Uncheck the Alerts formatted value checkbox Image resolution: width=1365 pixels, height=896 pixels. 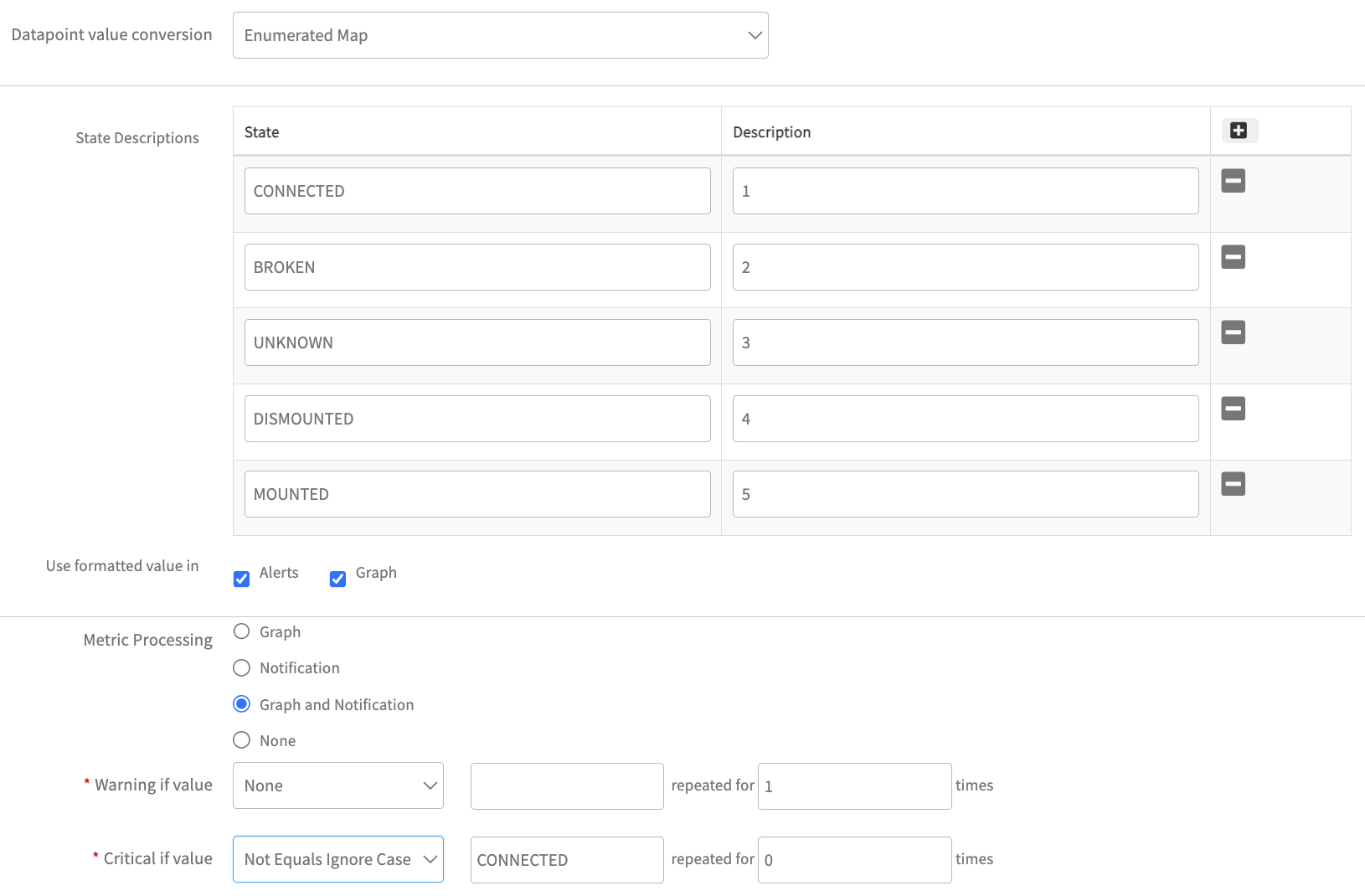[x=242, y=579]
